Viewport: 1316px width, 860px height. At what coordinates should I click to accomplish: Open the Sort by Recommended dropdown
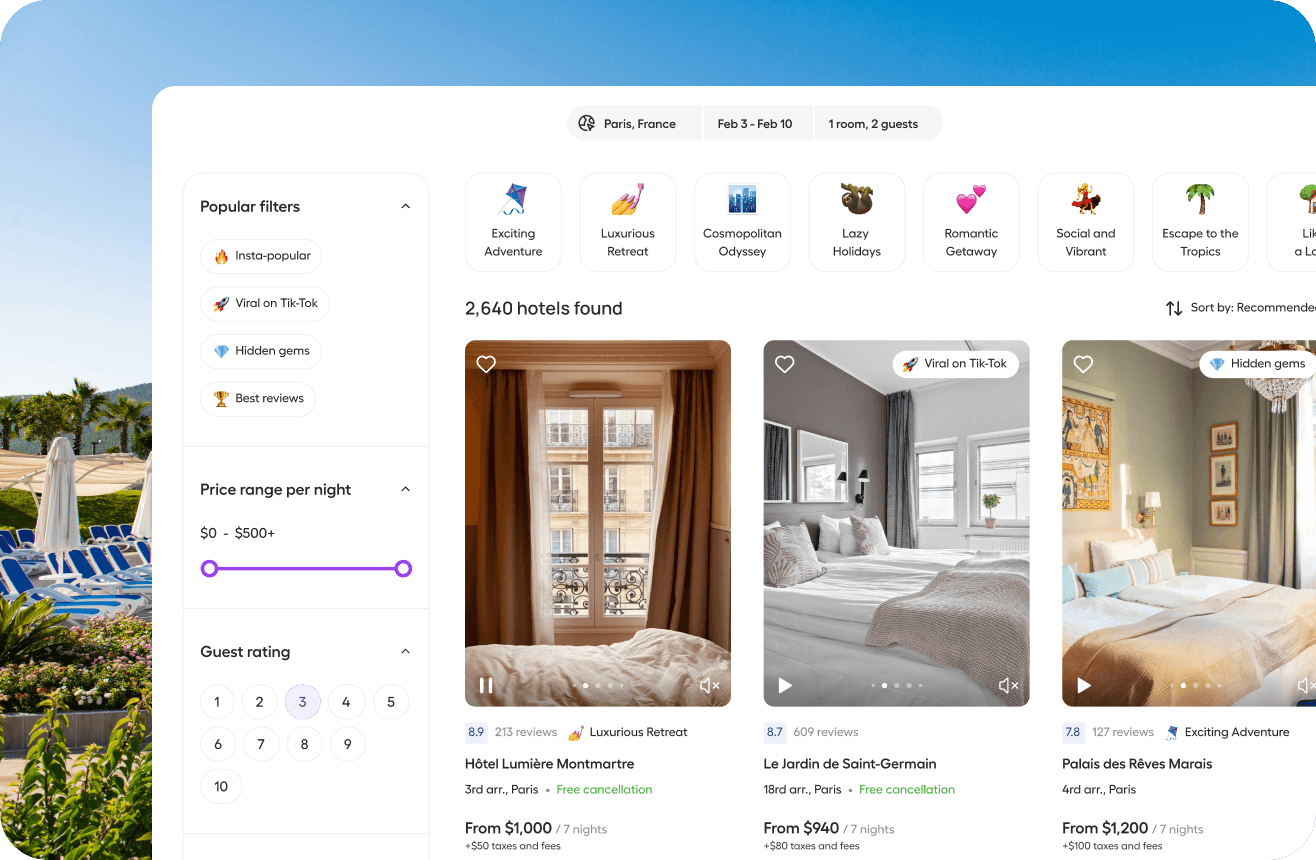coord(1240,308)
